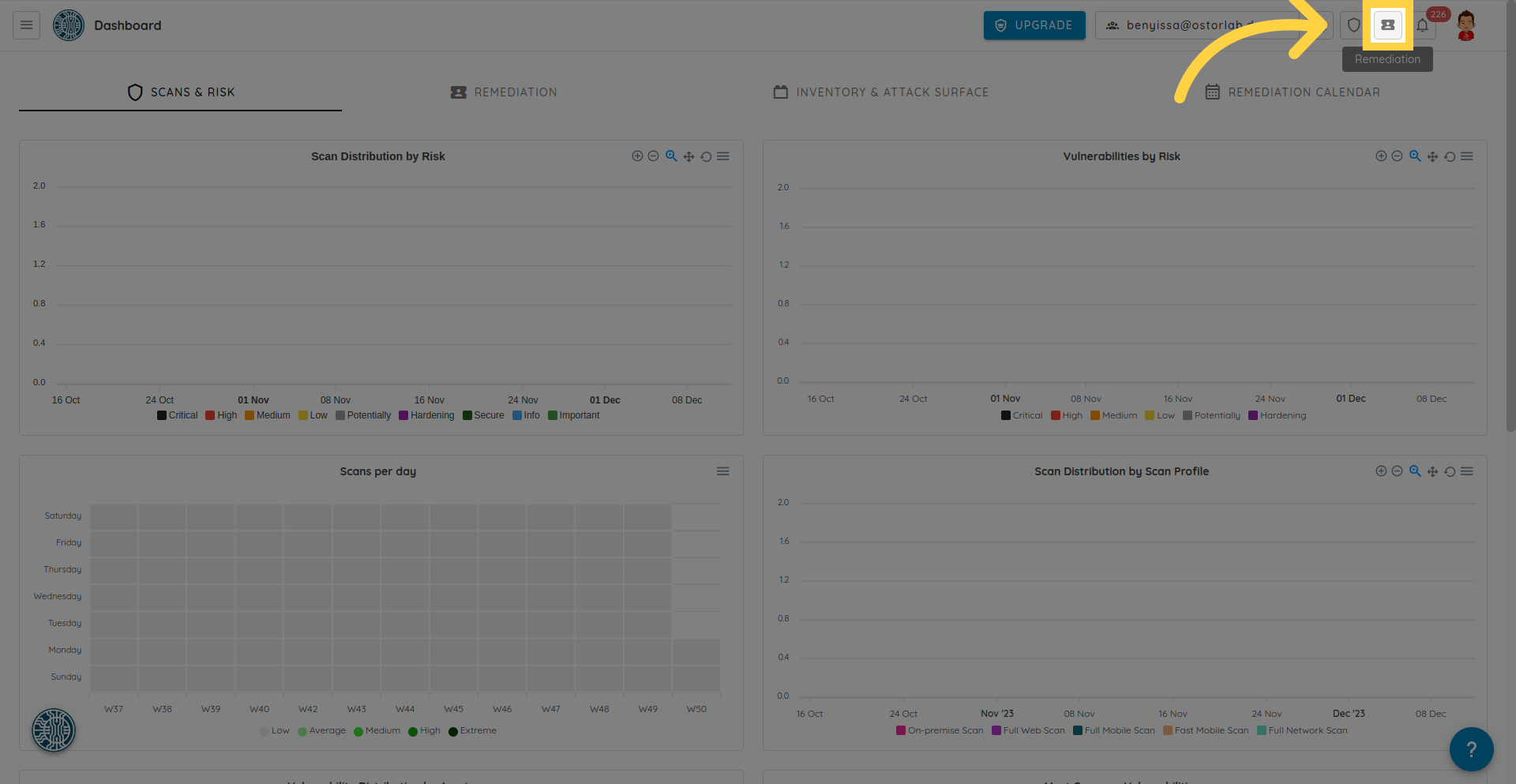Toggle Critical series in Scan Distribution by Risk legend
Image resolution: width=1516 pixels, height=784 pixels.
point(178,415)
